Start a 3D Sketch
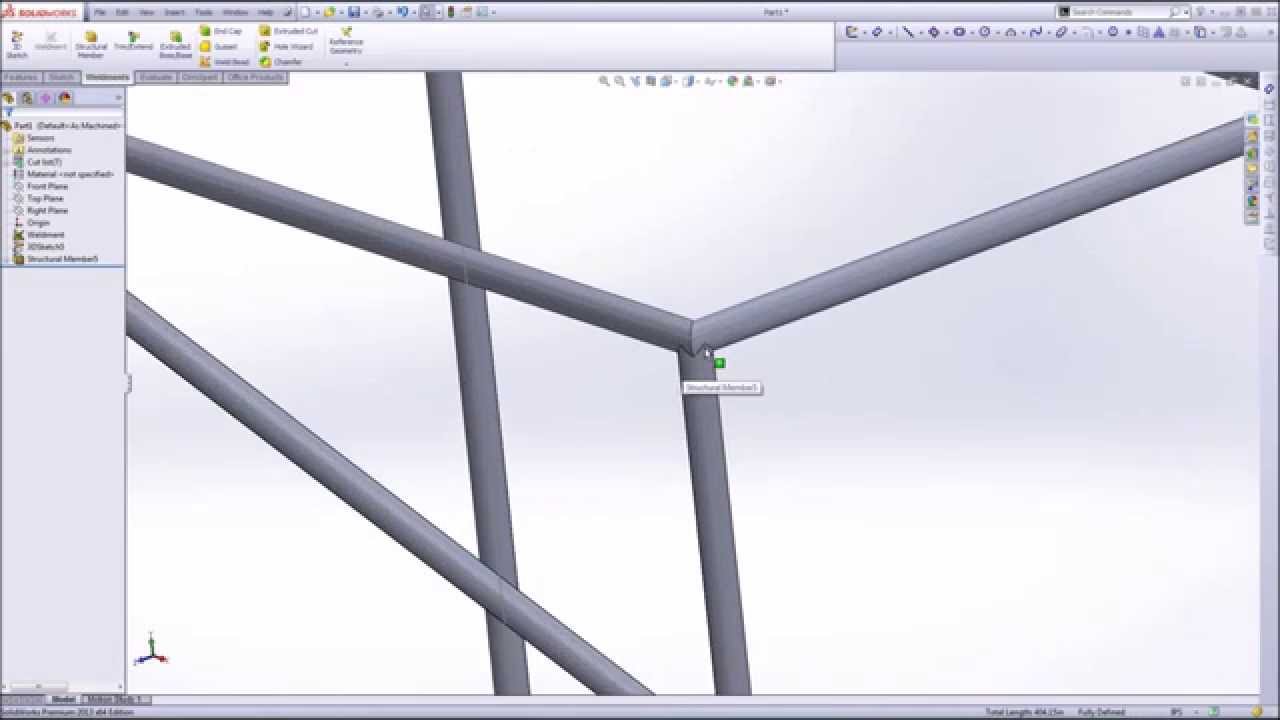 pos(17,42)
